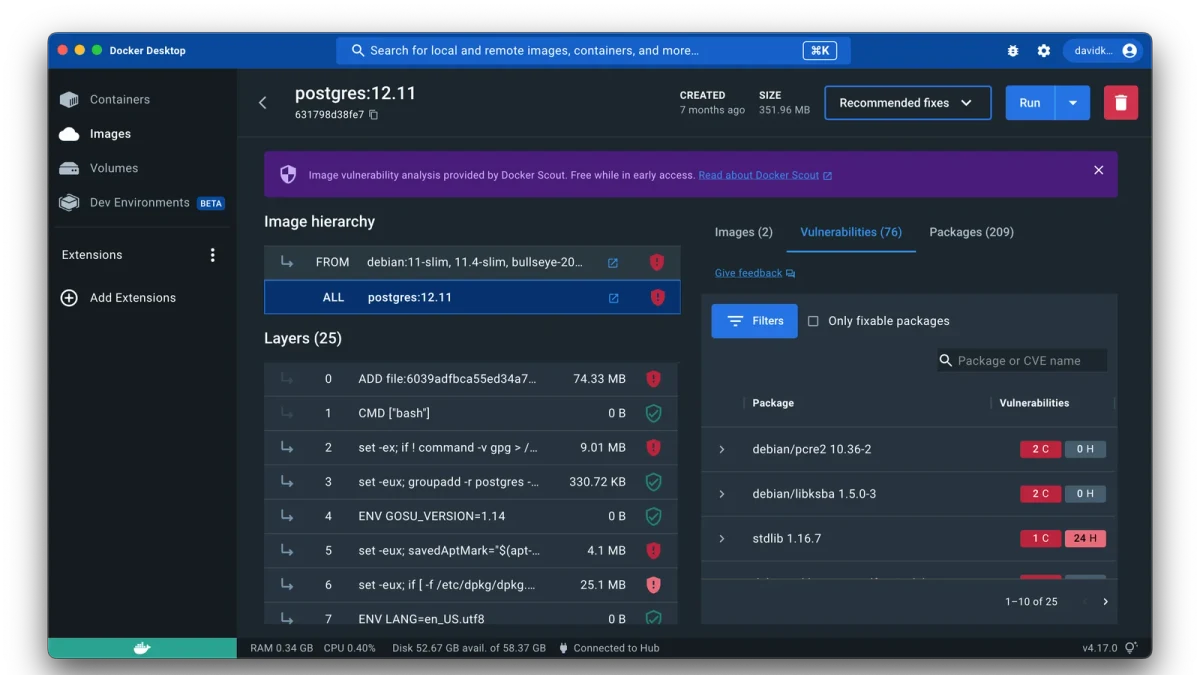1200x675 pixels.
Task: Open postgres:12.11 external link icon
Action: tap(613, 298)
